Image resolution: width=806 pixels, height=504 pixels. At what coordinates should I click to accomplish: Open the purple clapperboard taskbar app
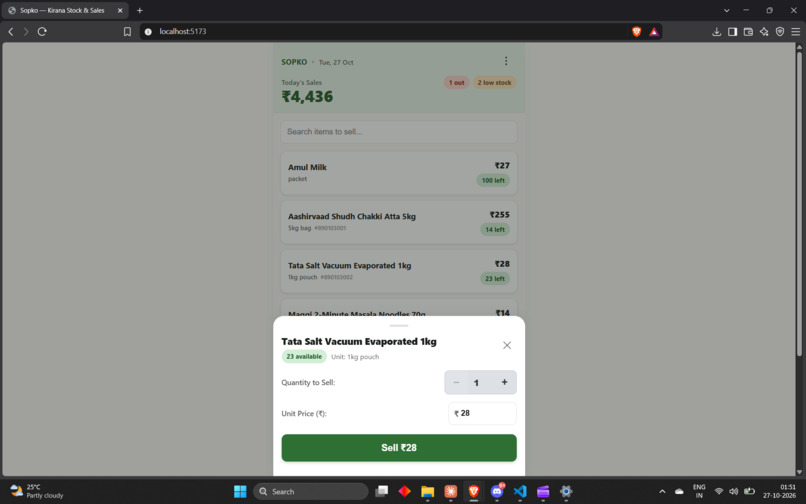tap(543, 492)
